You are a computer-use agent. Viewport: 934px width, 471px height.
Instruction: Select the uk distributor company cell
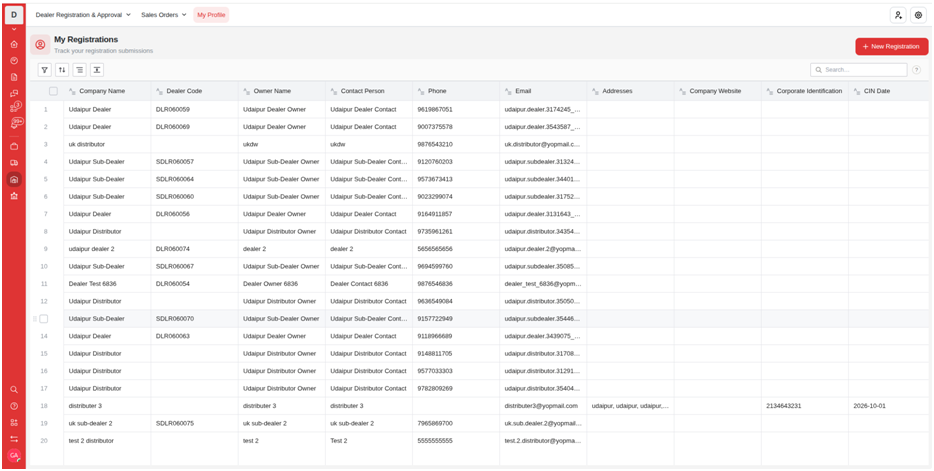click(107, 144)
